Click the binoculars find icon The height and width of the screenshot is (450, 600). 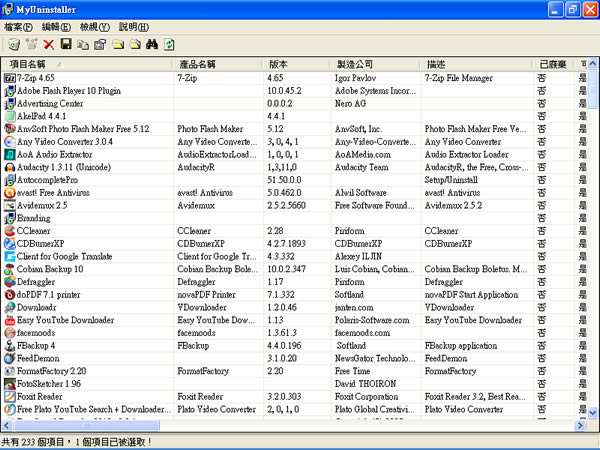coord(152,44)
